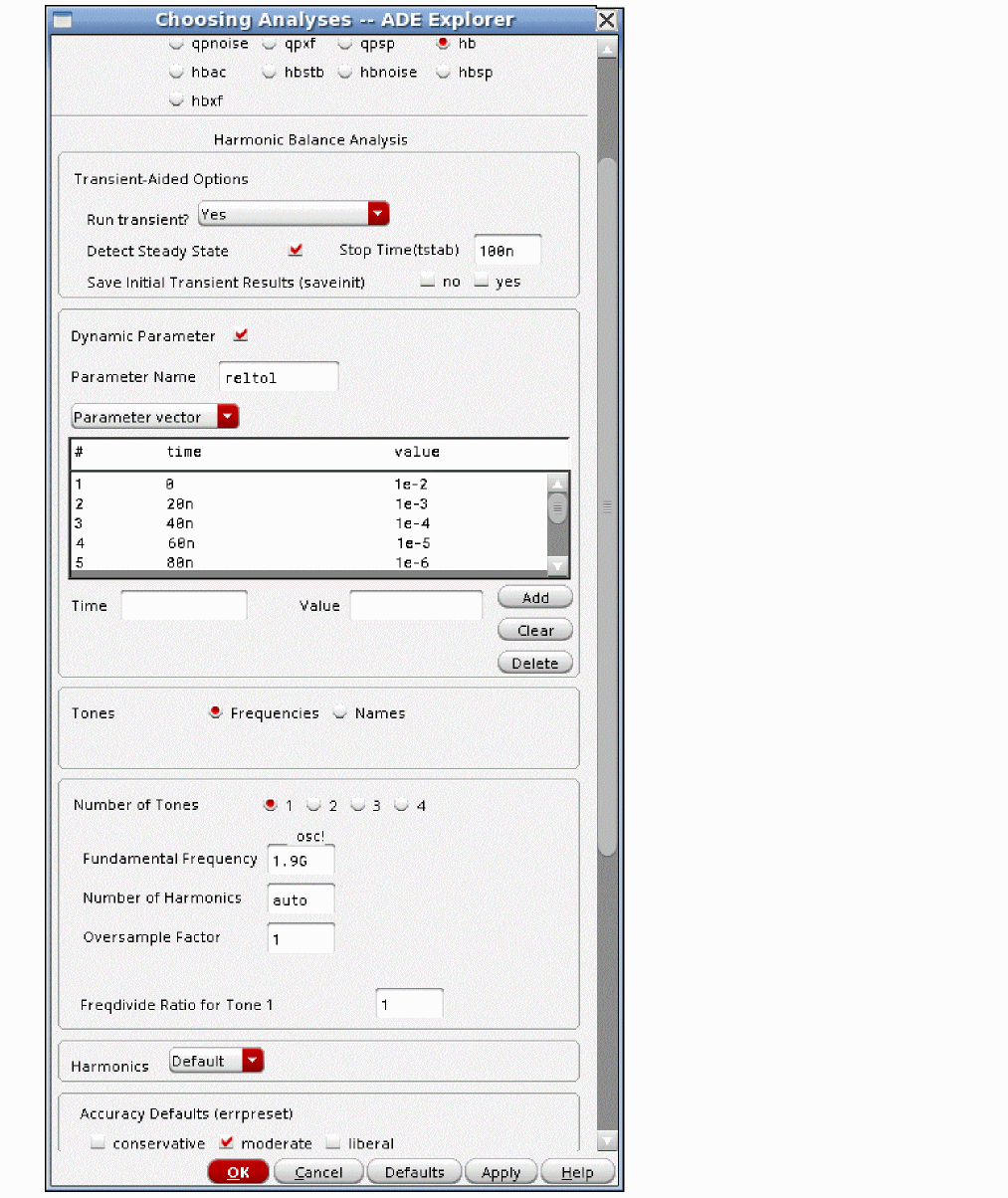Disable the Dynamic Parameter checkbox

pyautogui.click(x=241, y=335)
